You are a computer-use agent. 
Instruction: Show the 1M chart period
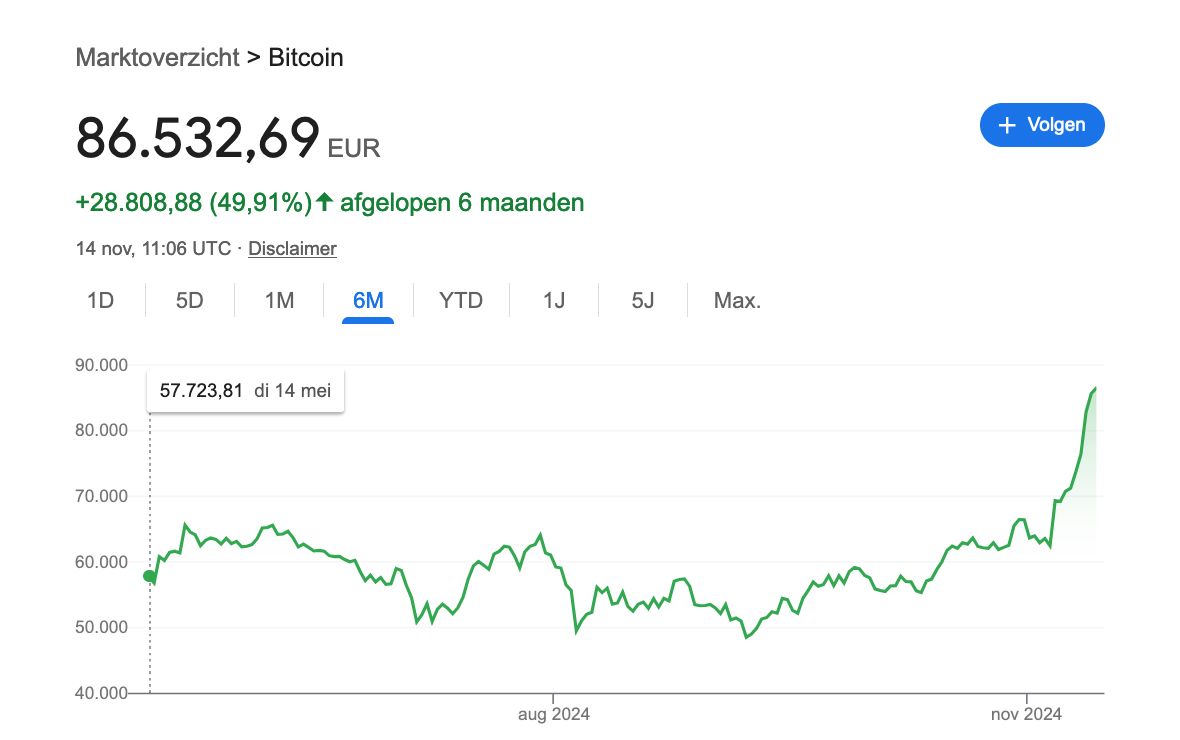pos(279,300)
